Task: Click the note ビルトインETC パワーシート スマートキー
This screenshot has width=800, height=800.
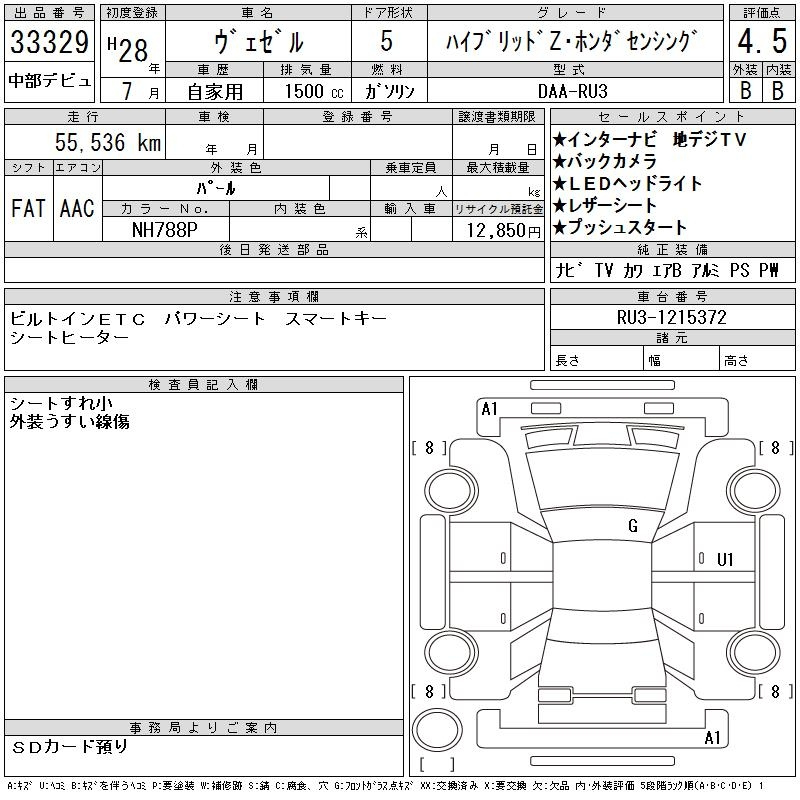Action: [198, 319]
